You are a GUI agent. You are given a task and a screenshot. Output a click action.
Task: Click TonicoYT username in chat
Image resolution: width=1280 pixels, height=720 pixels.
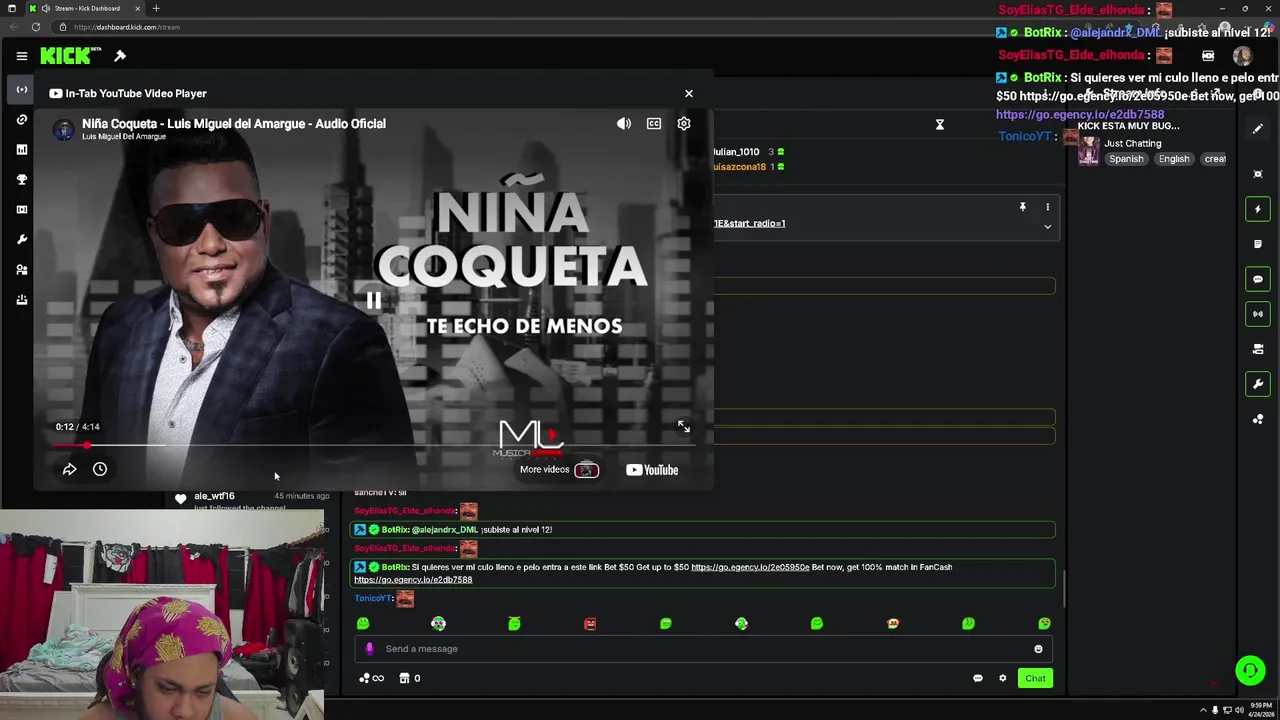(373, 598)
